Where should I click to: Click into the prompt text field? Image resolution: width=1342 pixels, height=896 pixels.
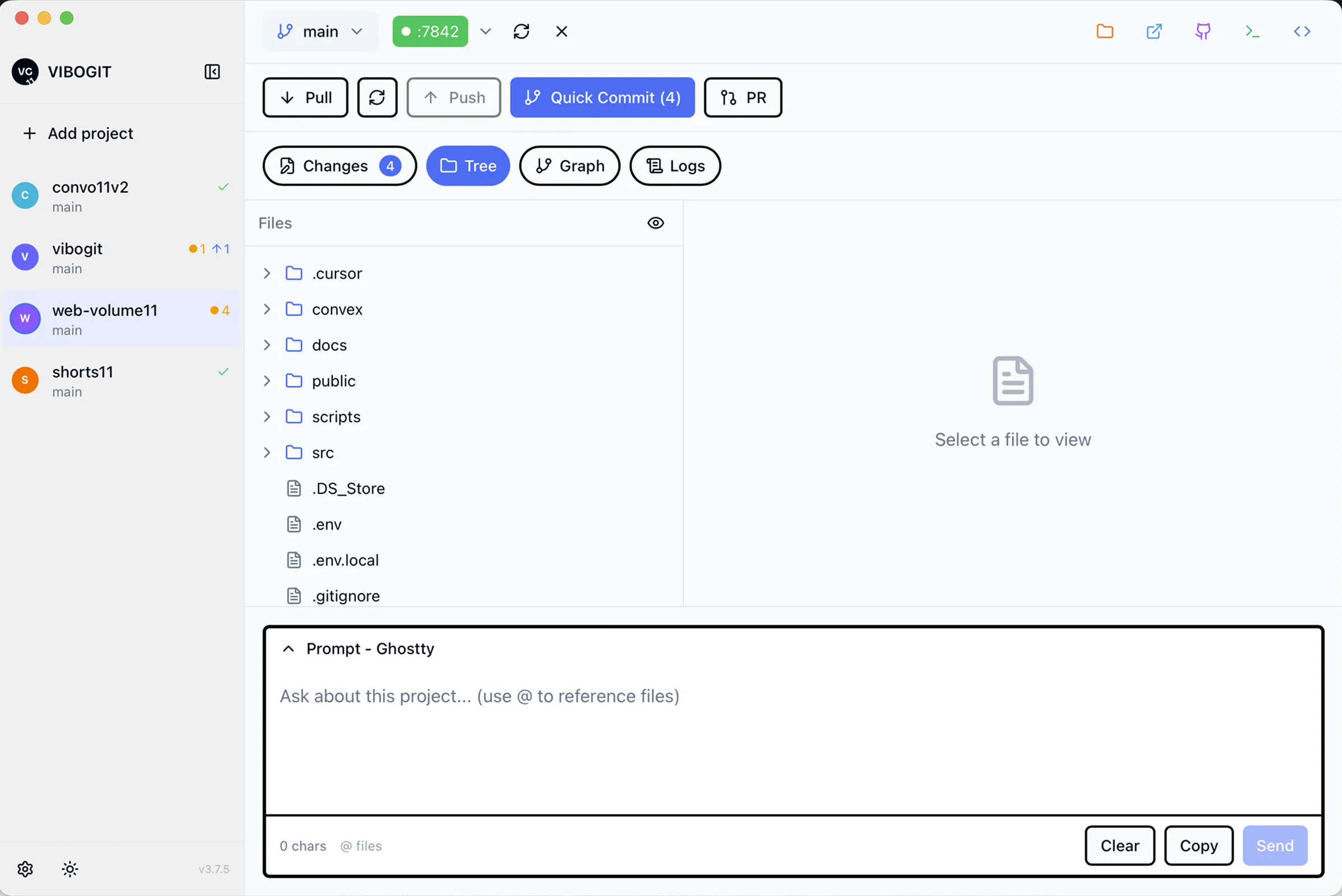792,737
